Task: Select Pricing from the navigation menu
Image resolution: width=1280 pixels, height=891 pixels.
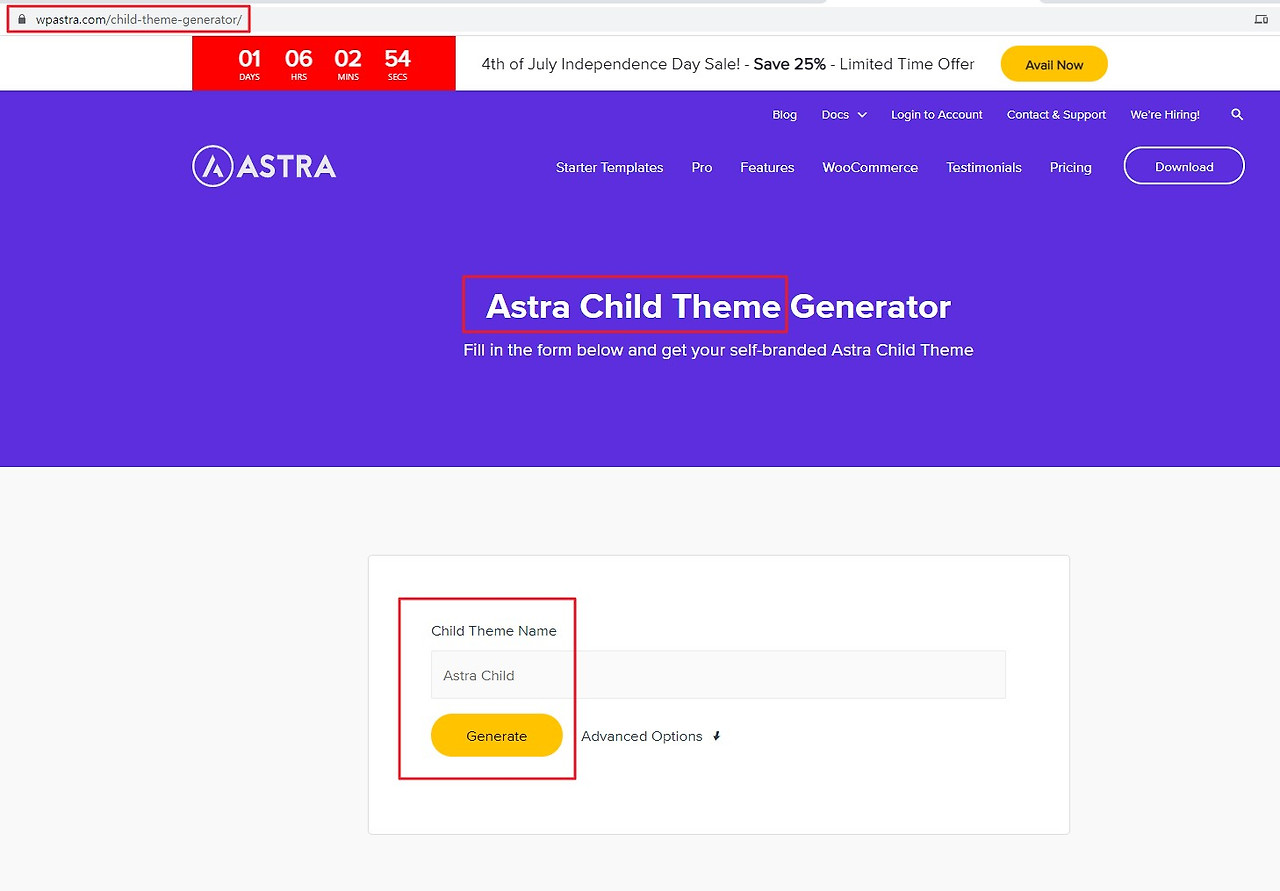Action: tap(1070, 167)
